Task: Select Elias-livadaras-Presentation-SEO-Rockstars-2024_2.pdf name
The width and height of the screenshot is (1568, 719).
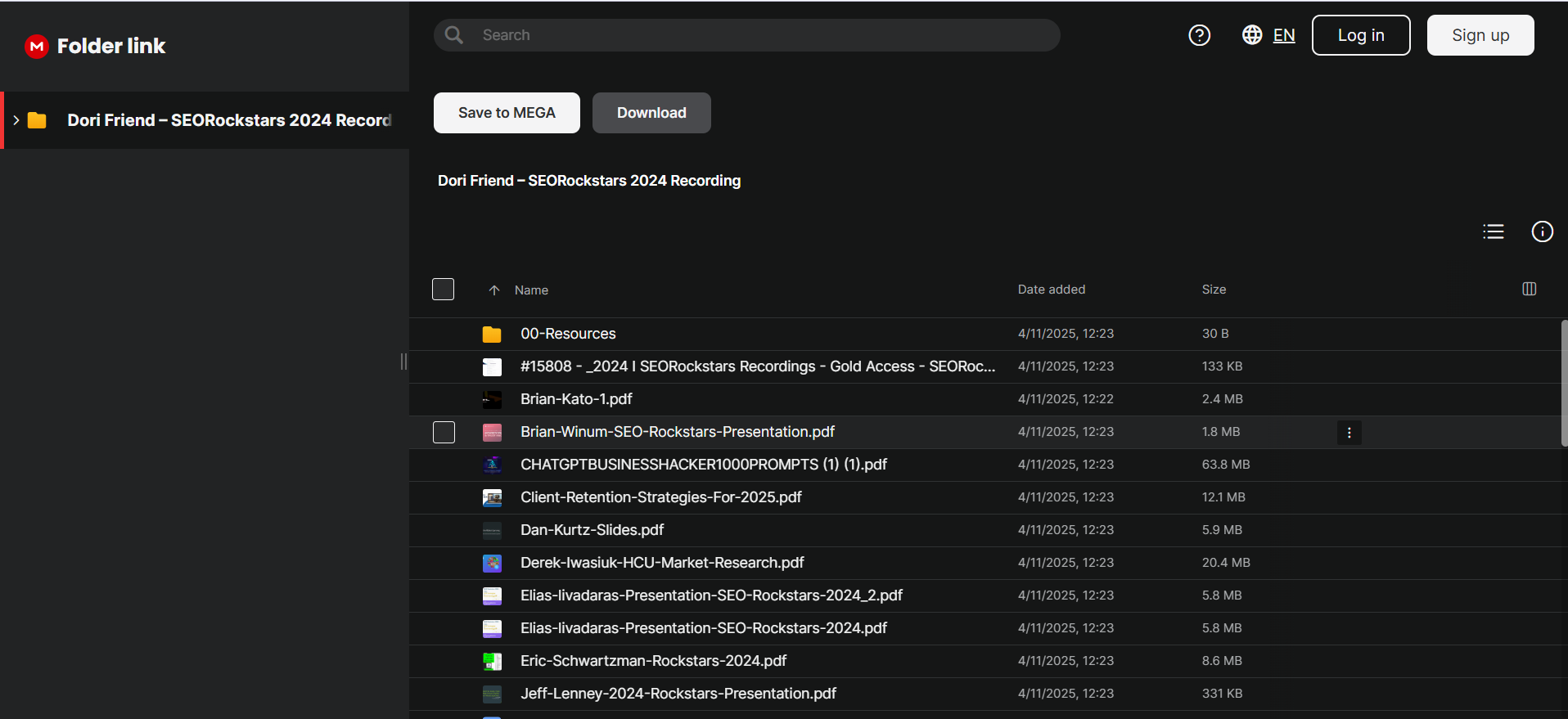Action: pos(711,595)
